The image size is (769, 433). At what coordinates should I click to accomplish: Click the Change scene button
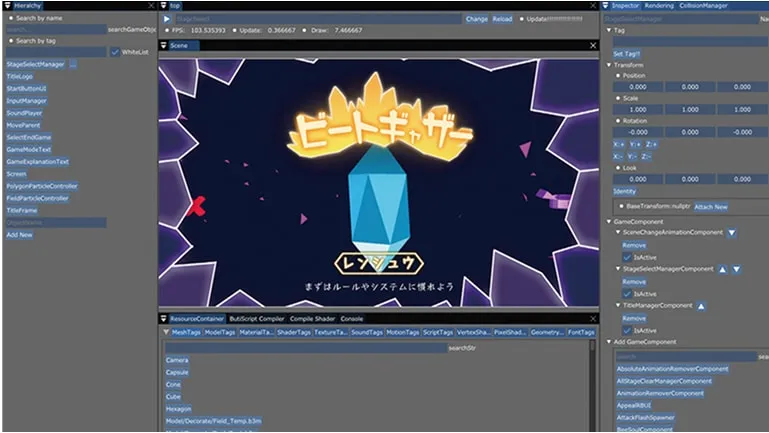[477, 19]
